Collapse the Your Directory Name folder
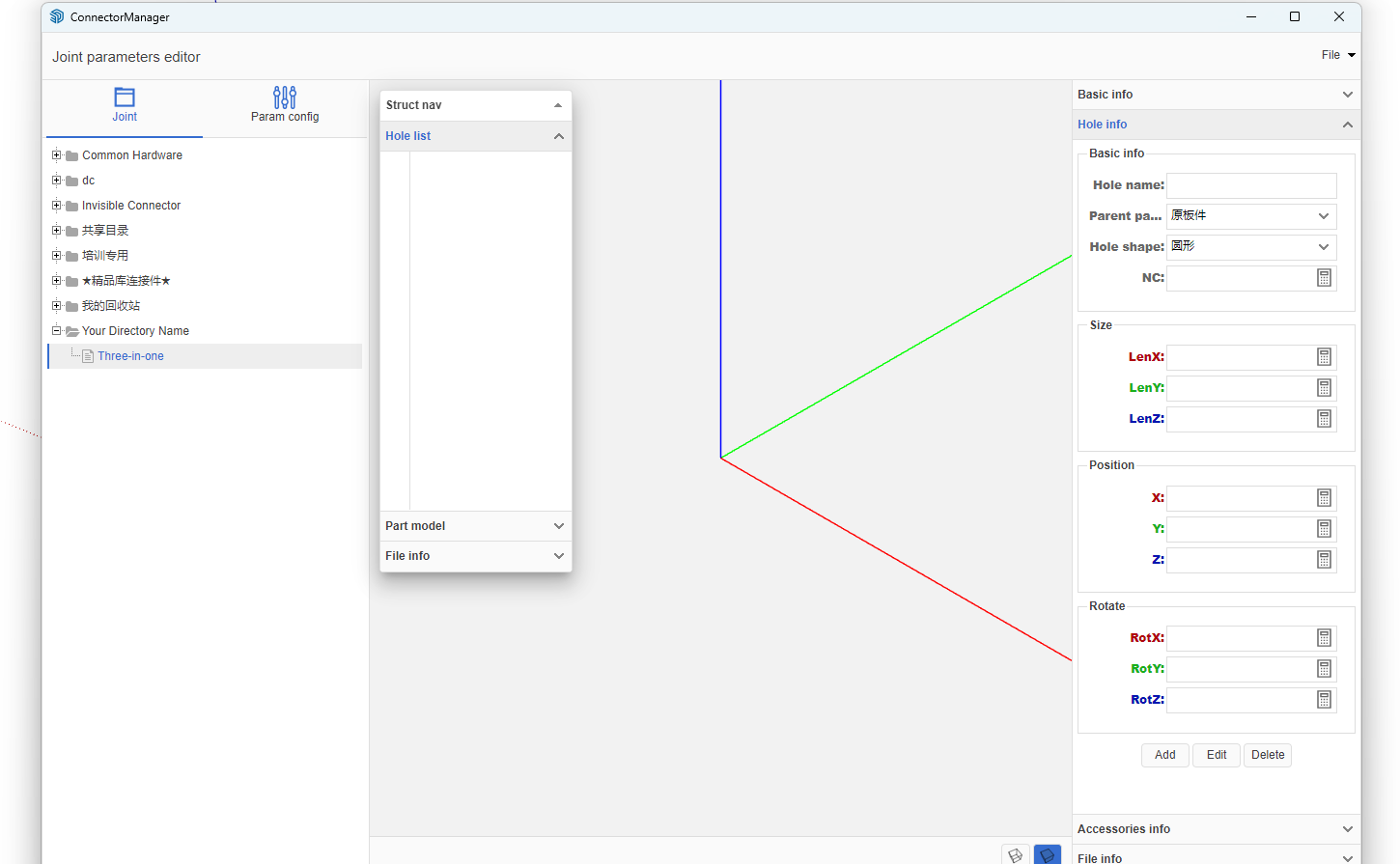The image size is (1400, 864). 56,331
